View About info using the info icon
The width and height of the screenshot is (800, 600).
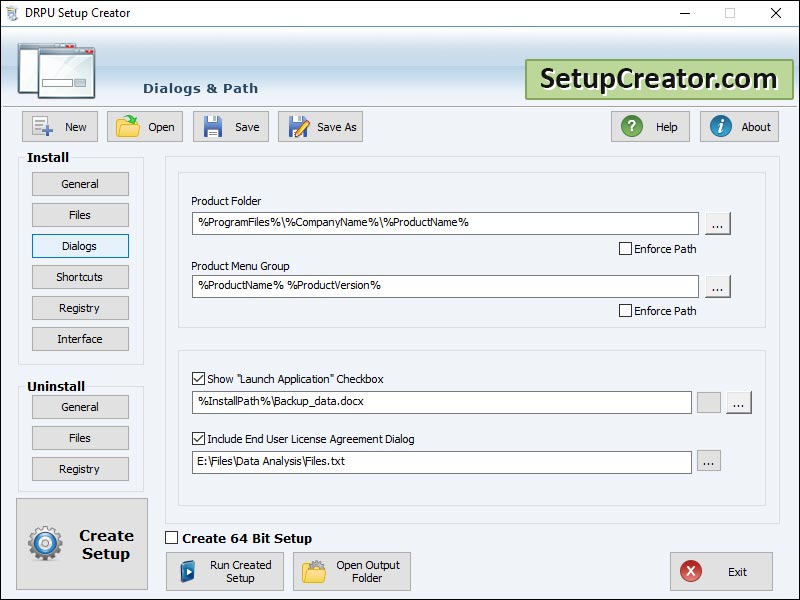click(x=719, y=126)
